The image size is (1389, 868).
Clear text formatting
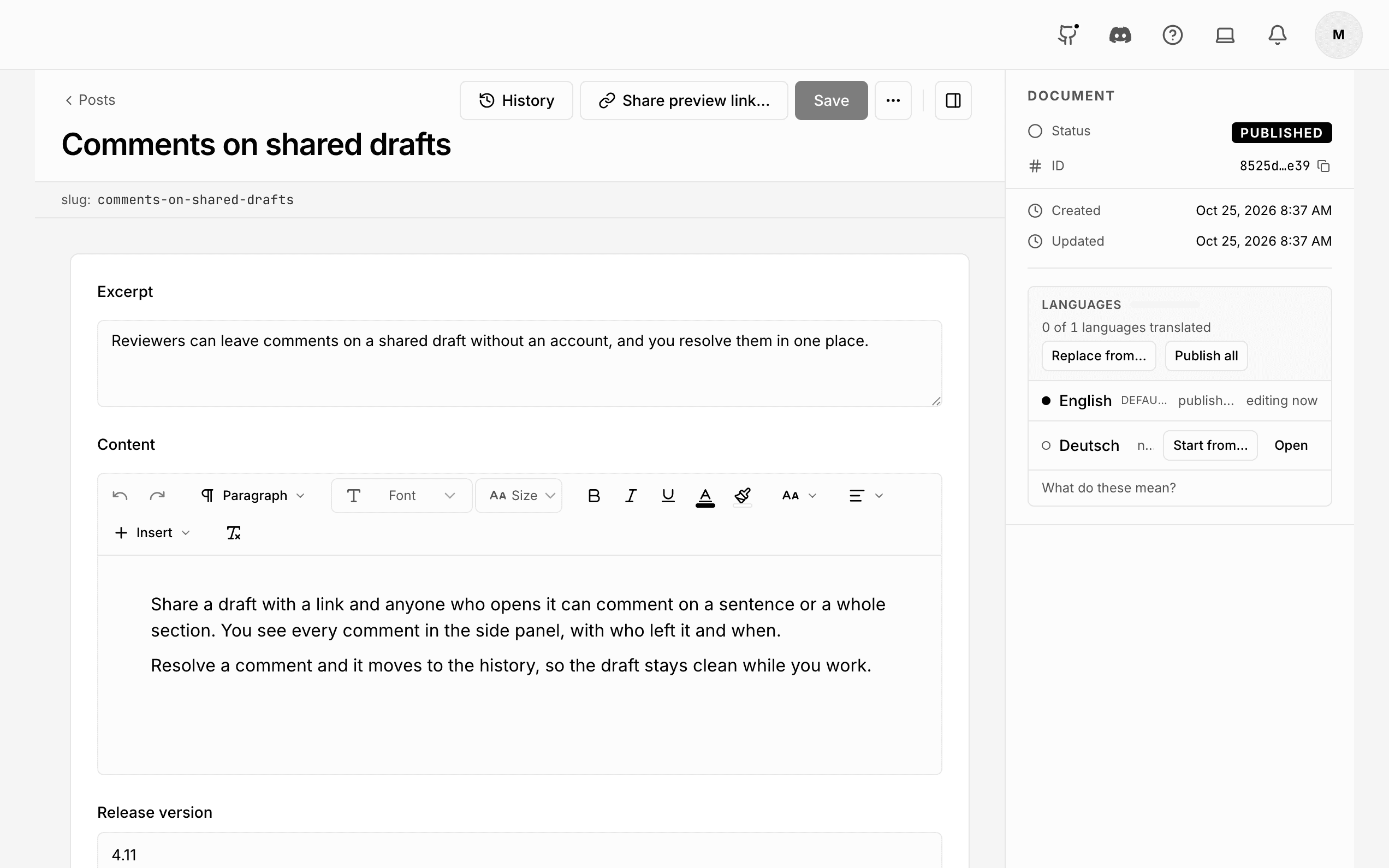coord(233,533)
